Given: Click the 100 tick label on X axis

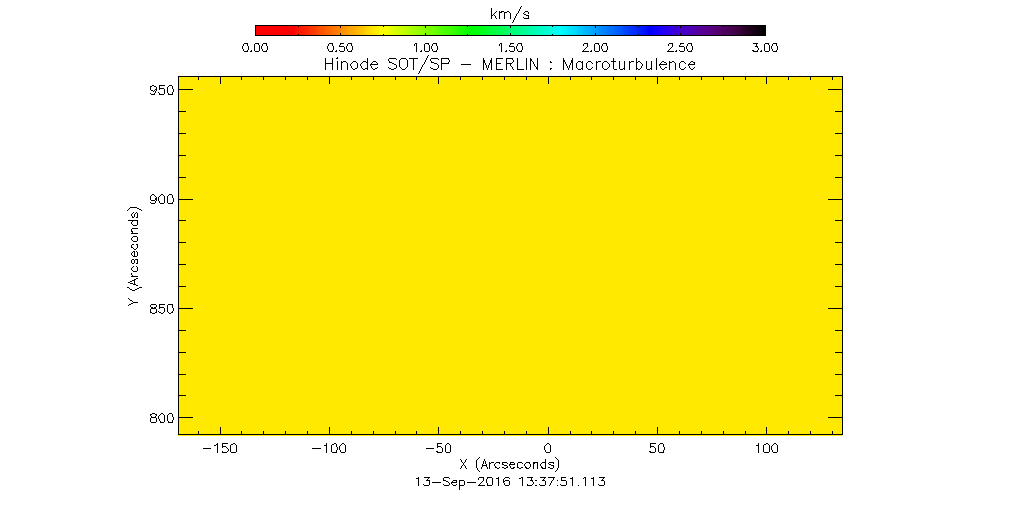Looking at the screenshot, I should point(766,449).
